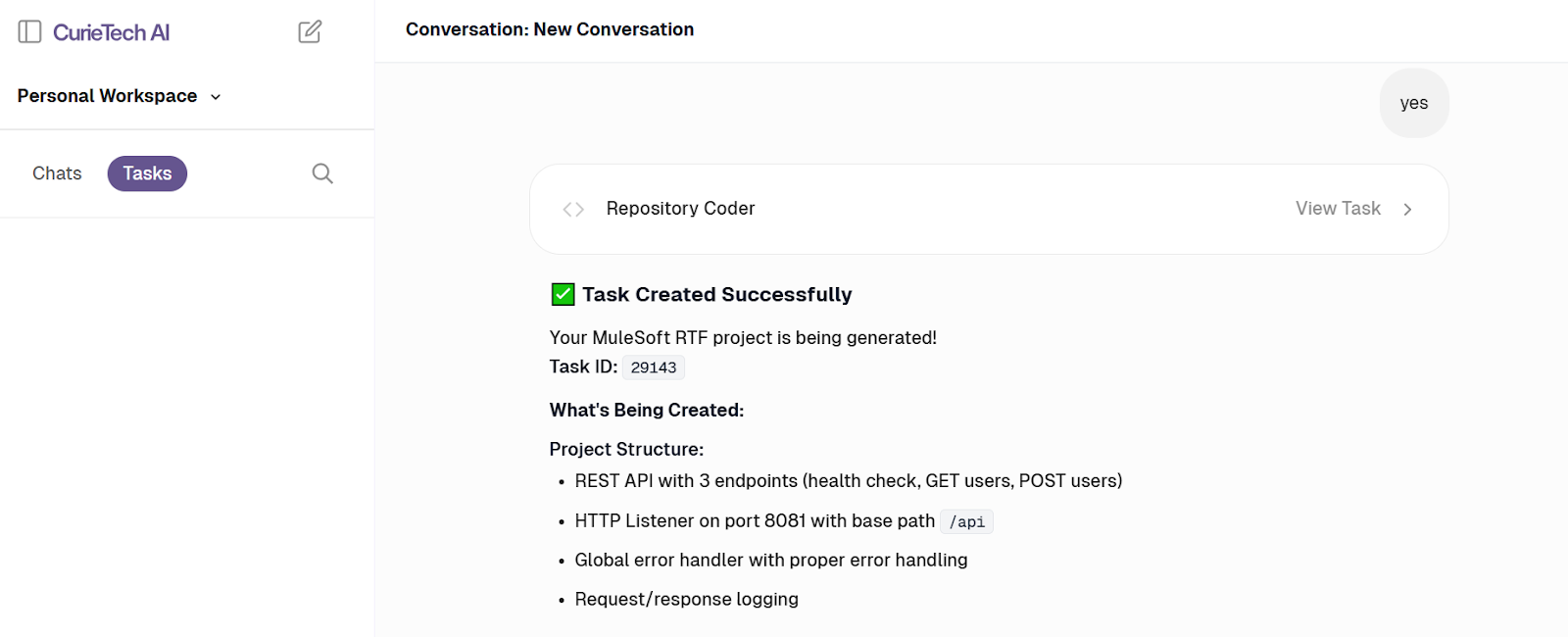Switch the filter to Chats

[x=56, y=173]
